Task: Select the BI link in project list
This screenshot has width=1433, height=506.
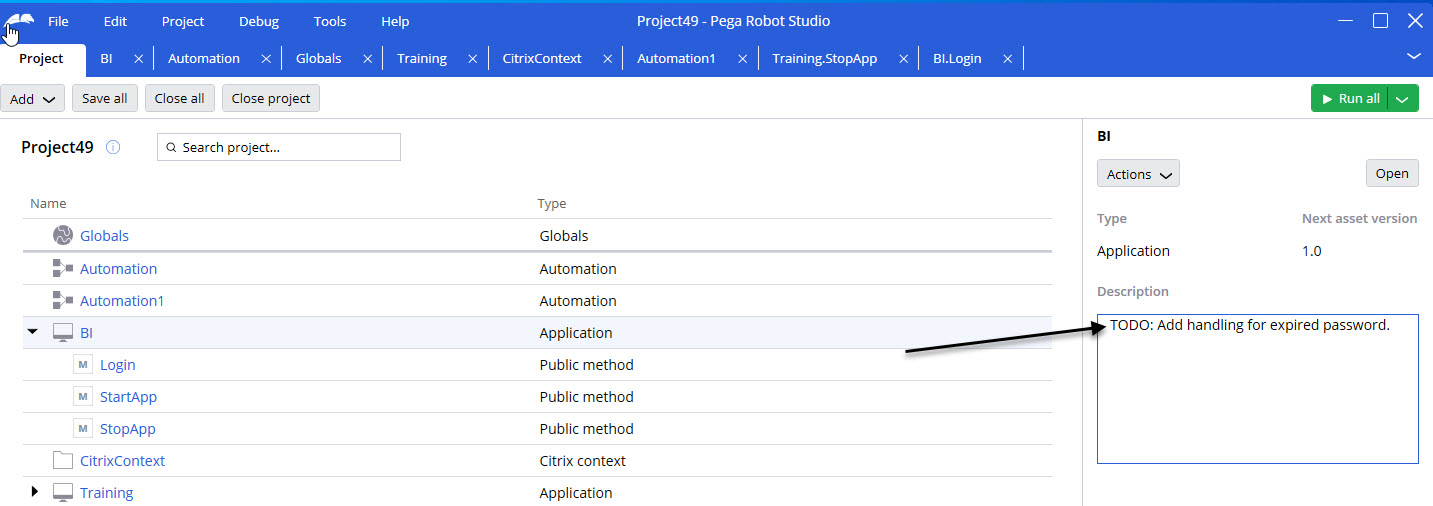Action: point(87,333)
